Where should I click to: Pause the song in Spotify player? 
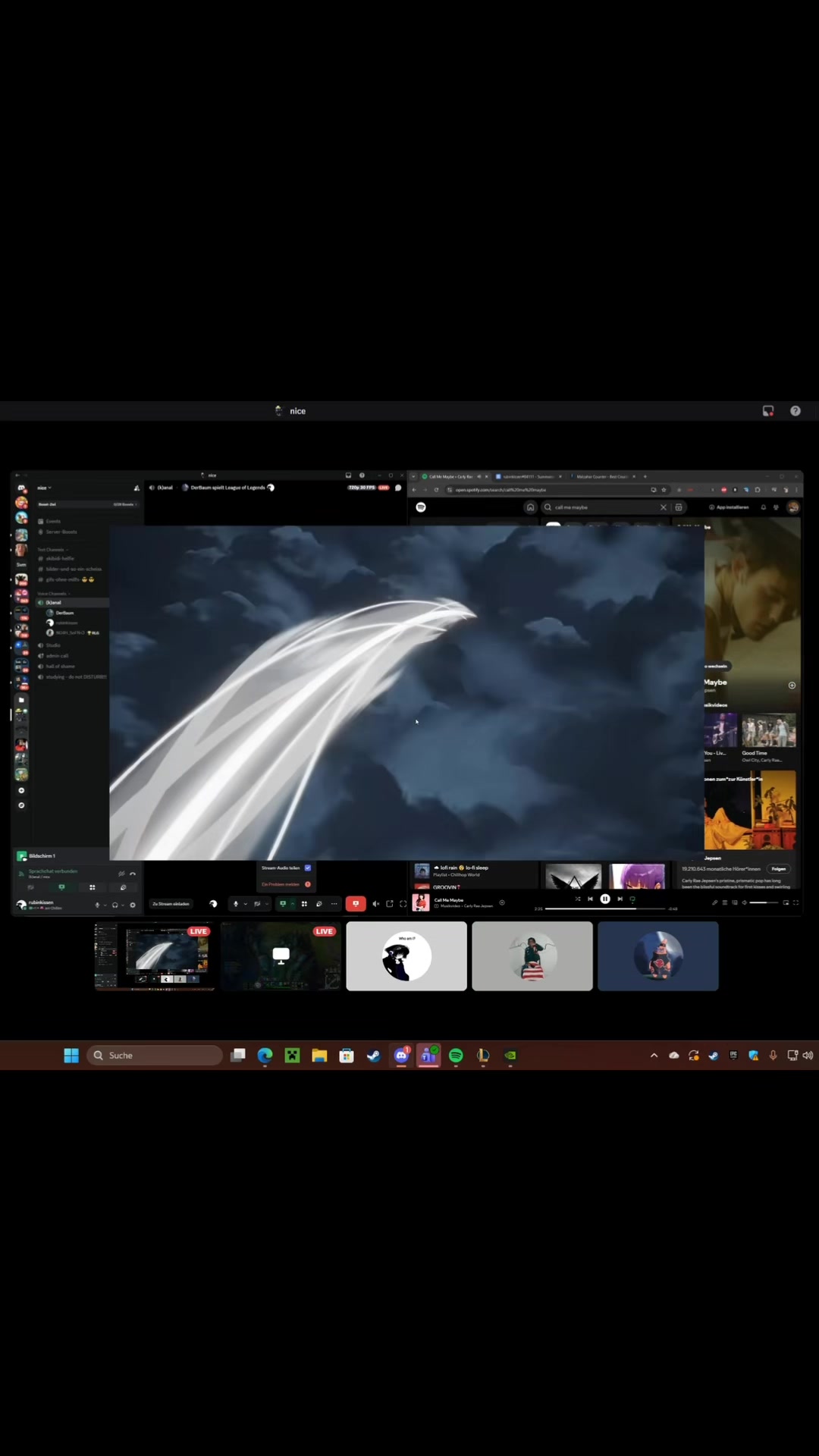605,899
